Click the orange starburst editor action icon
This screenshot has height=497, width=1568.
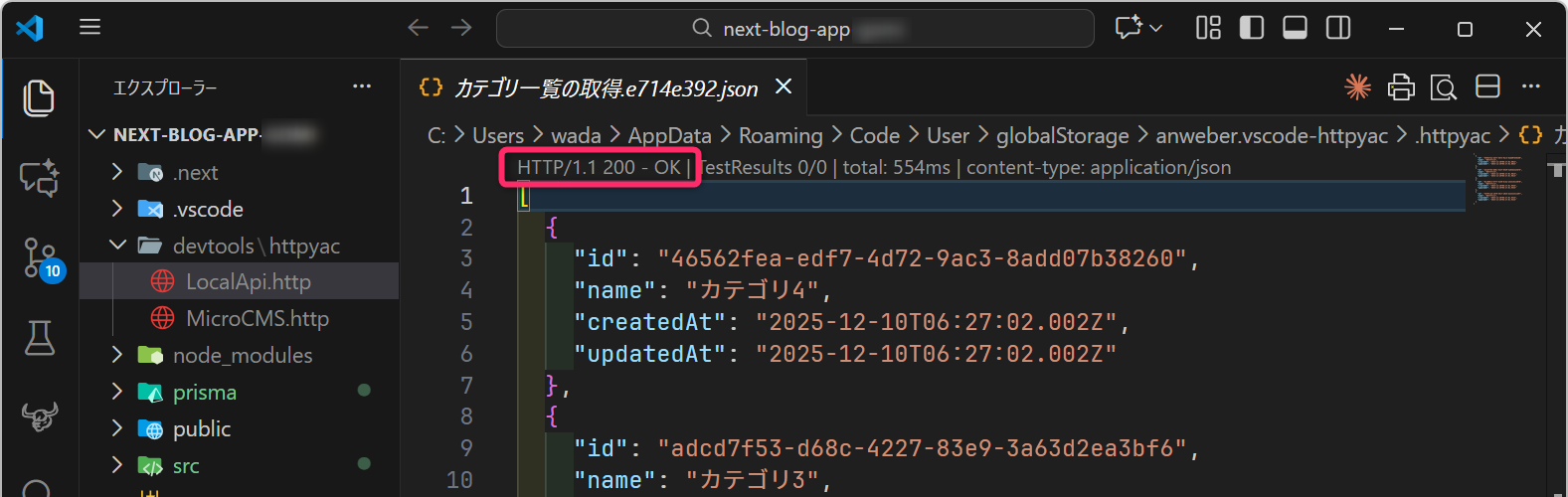point(1357,87)
